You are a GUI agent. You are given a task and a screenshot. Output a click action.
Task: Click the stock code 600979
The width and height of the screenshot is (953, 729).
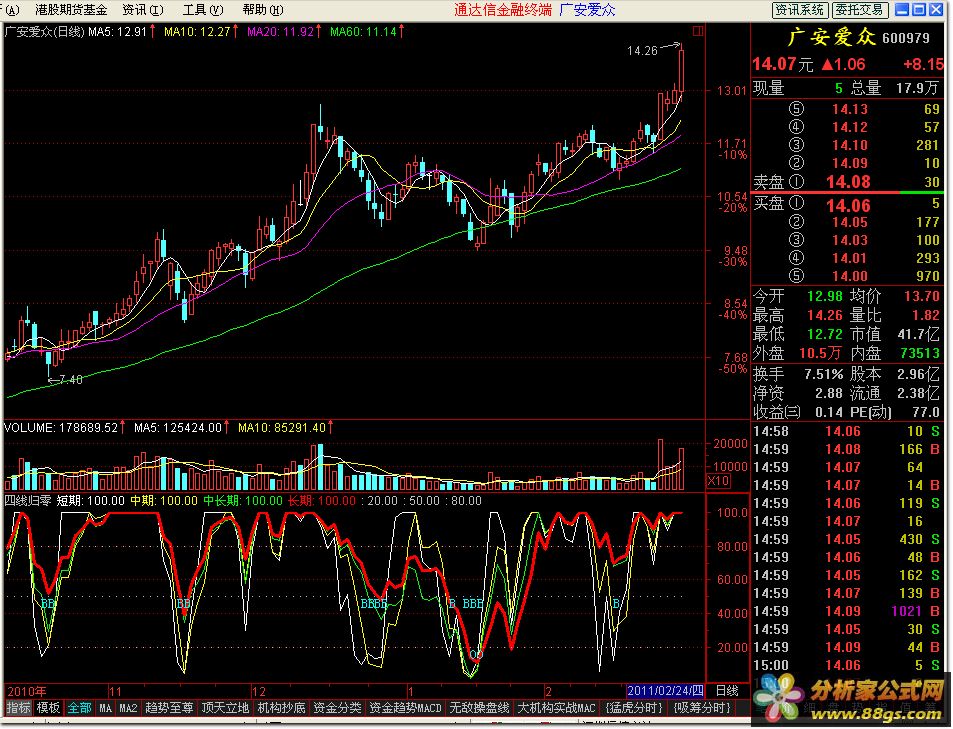click(906, 38)
